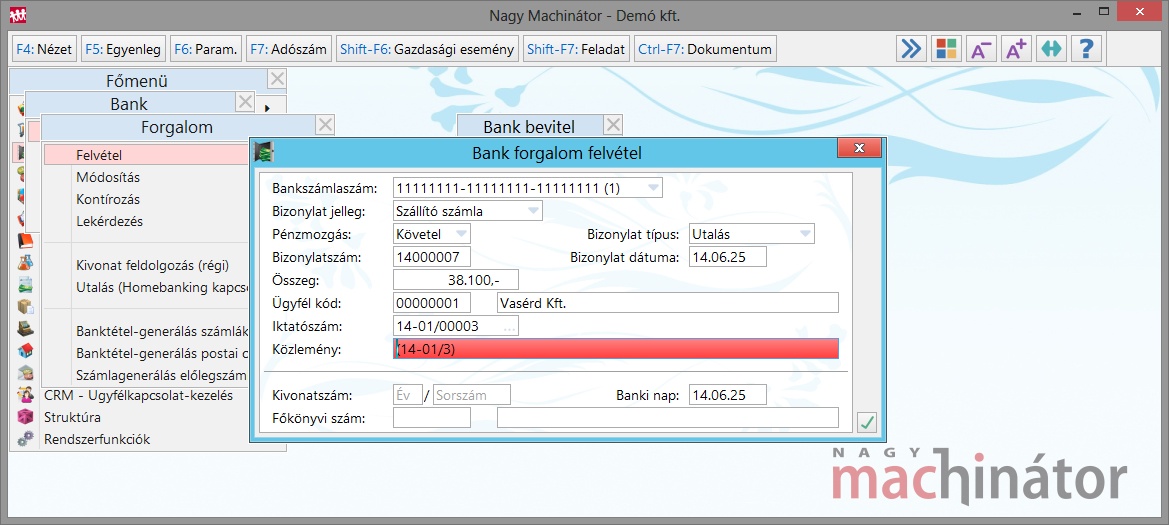Open the Bizonylat jelleg dropdown
The height and width of the screenshot is (525, 1169).
tap(534, 211)
